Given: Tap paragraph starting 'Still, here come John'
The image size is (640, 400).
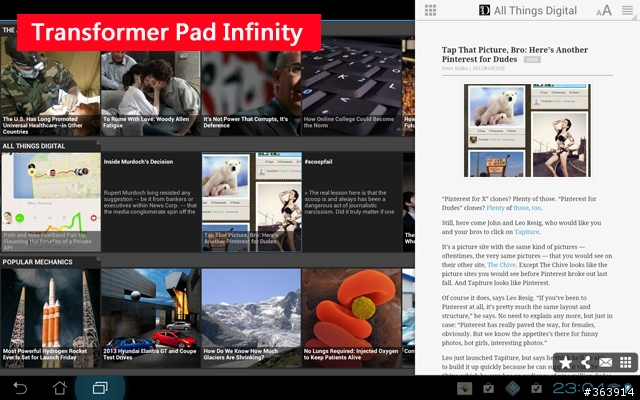Looking at the screenshot, I should [x=521, y=227].
